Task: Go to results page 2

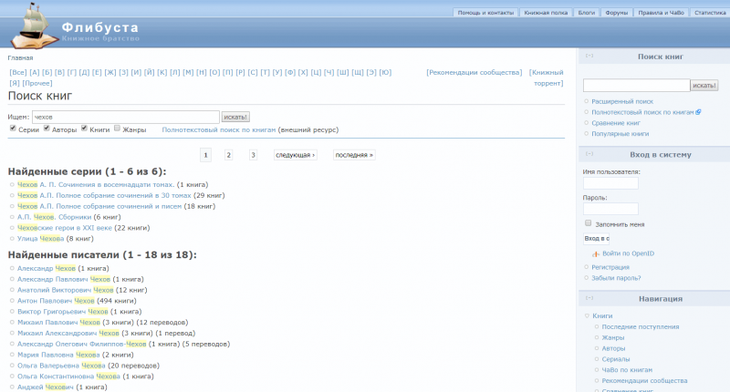Action: tap(228, 155)
